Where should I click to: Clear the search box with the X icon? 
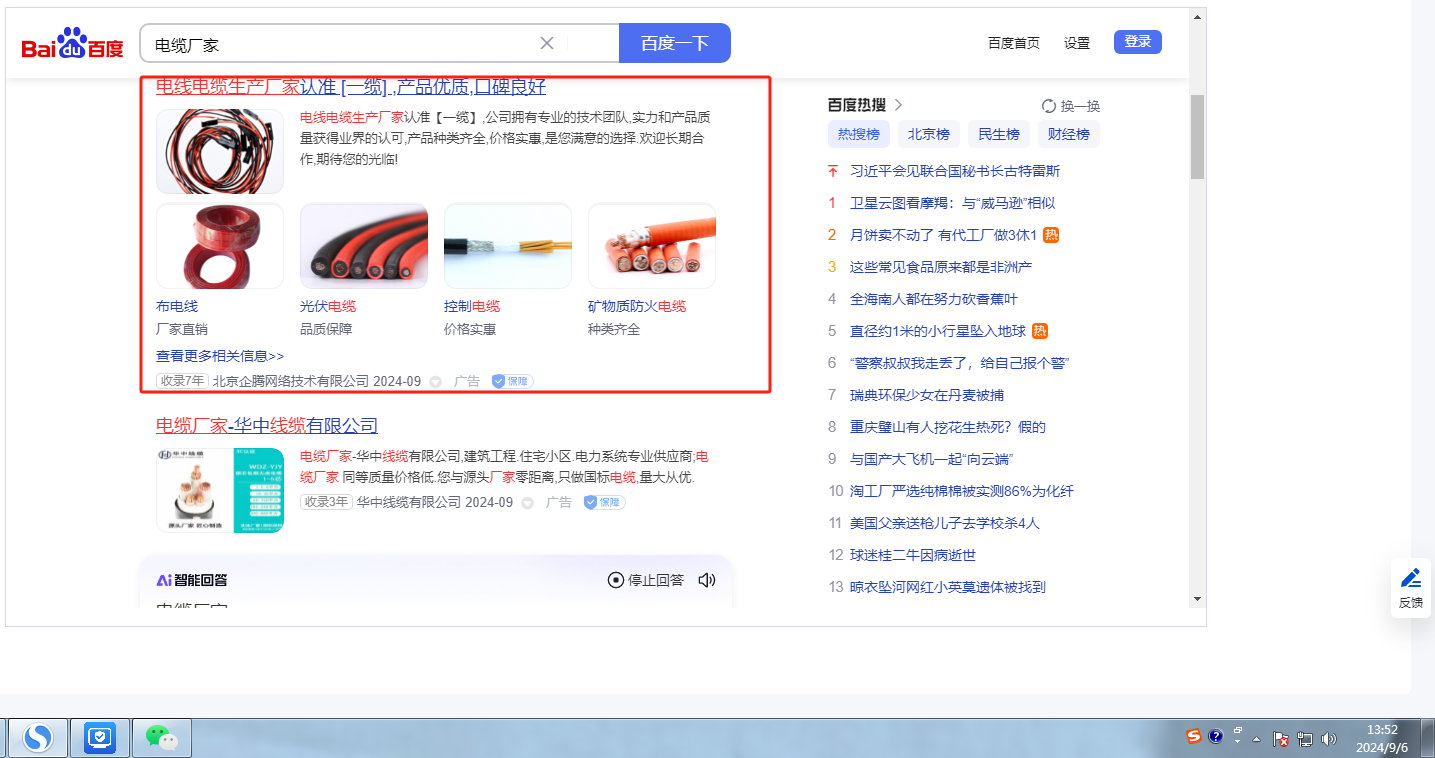(x=547, y=43)
